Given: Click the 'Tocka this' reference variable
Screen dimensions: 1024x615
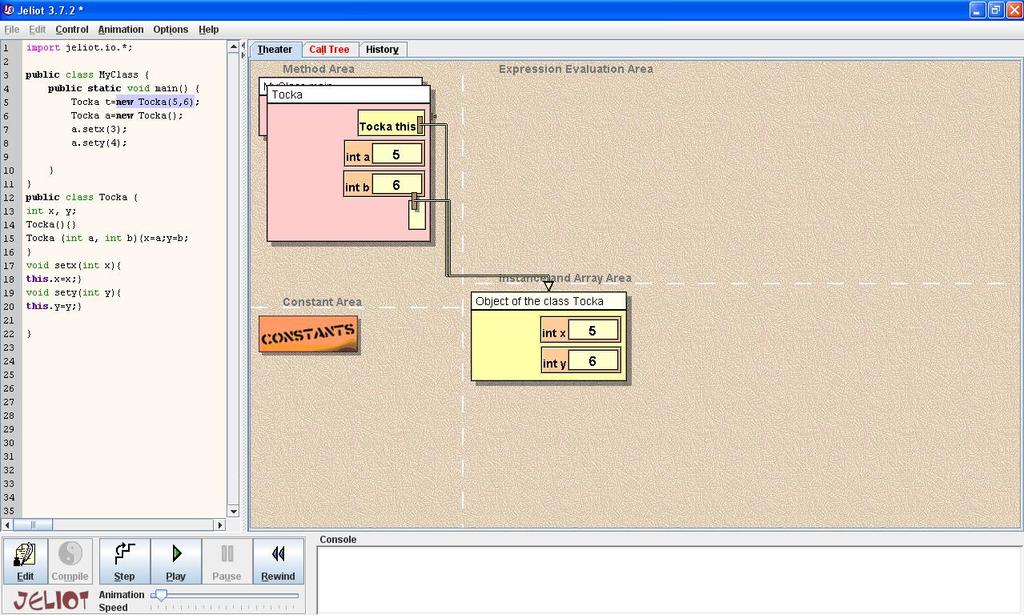Looking at the screenshot, I should [391, 123].
